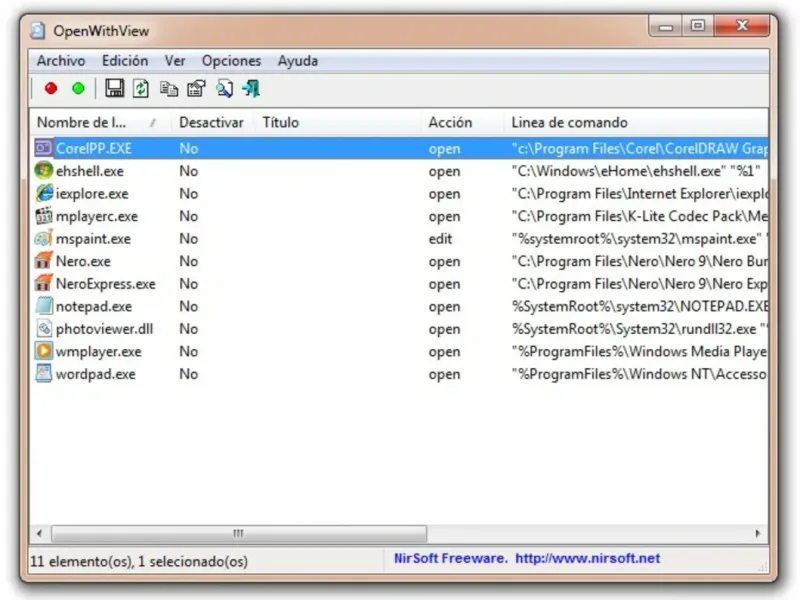Click the edit action of mspaint.exe
Image resolution: width=800 pixels, height=600 pixels.
tap(440, 239)
